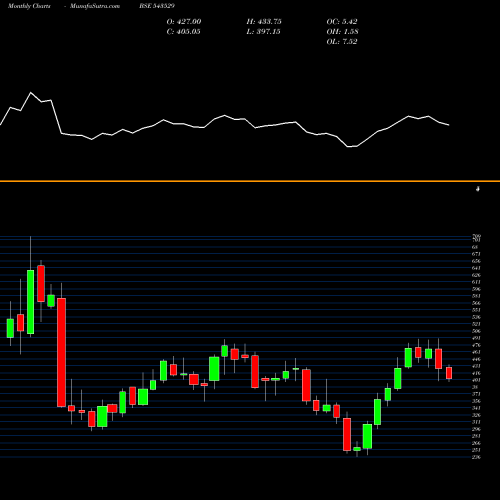Click the 251 price axis label
500x500 pixels.
point(476,450)
